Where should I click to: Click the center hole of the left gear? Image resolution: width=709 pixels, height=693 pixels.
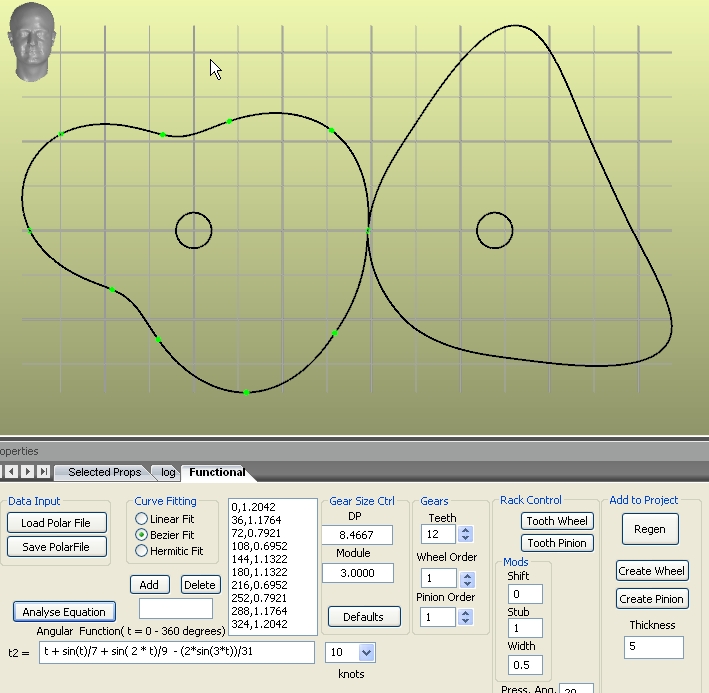(x=193, y=230)
